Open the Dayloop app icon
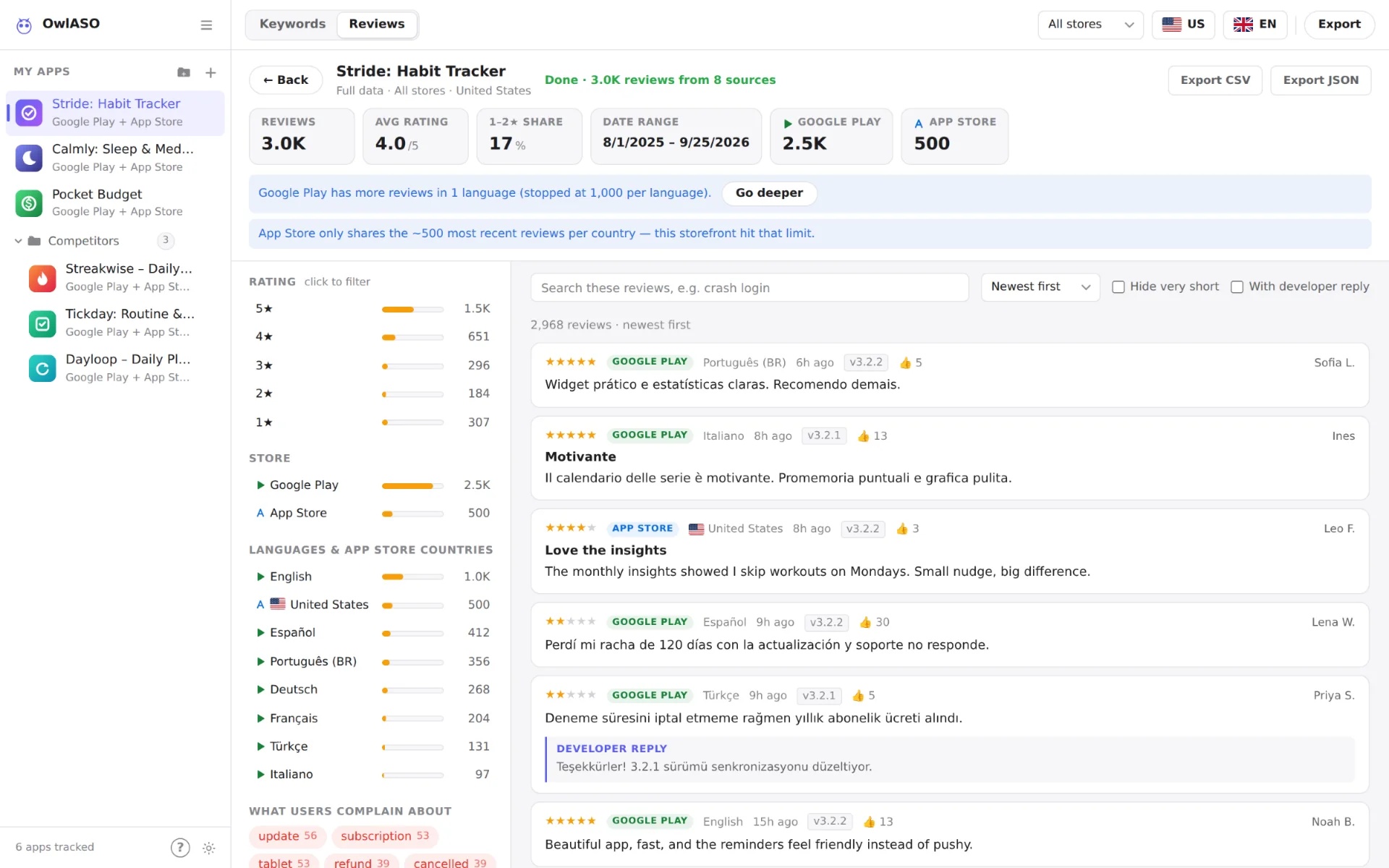This screenshot has height=868, width=1389. pyautogui.click(x=42, y=368)
